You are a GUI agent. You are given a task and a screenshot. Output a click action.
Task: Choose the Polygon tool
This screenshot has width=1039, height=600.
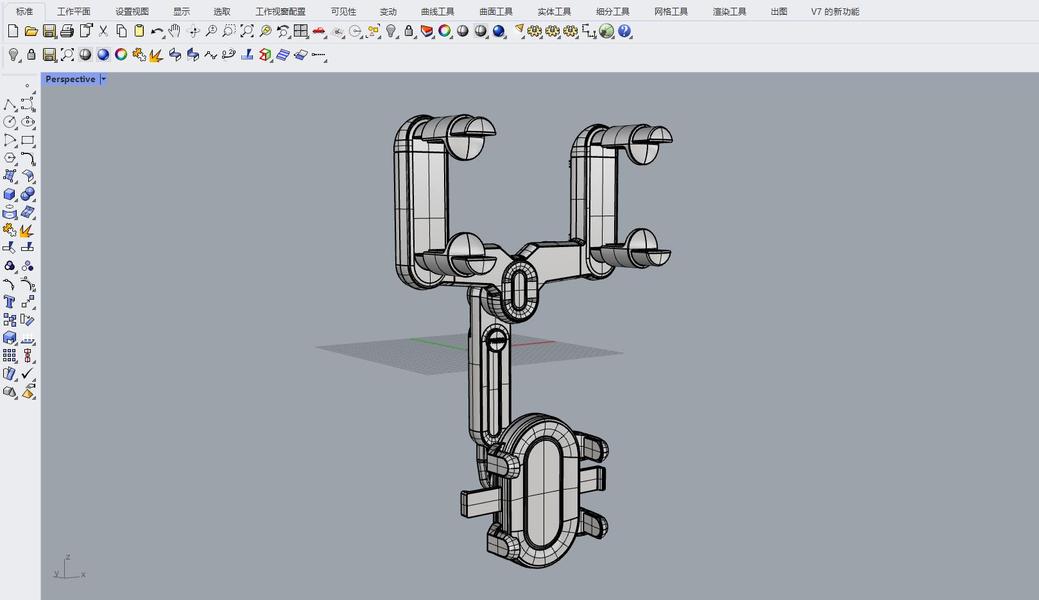click(x=9, y=158)
